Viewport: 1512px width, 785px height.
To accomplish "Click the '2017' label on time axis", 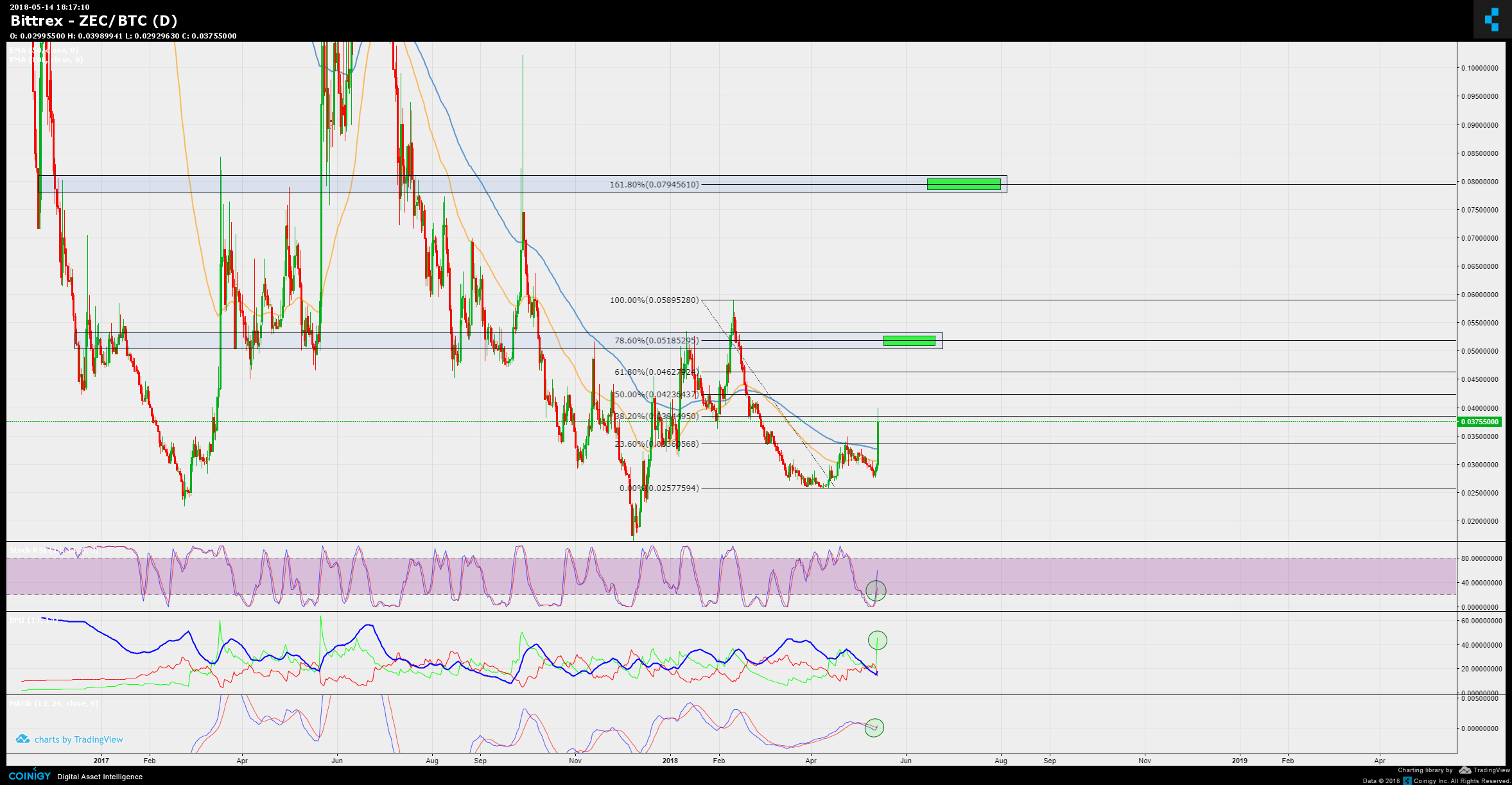I will [x=101, y=761].
